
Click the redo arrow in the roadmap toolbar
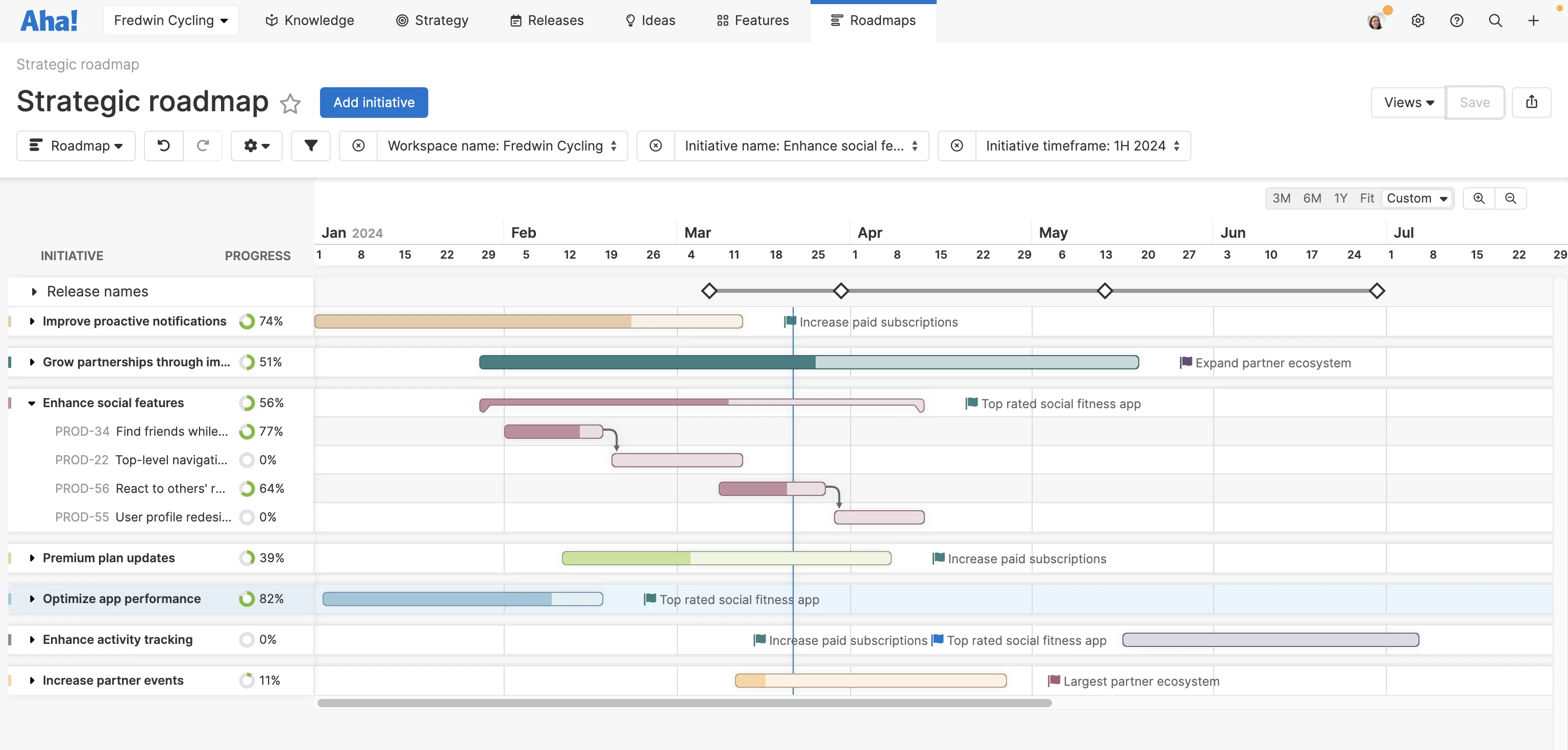click(203, 145)
